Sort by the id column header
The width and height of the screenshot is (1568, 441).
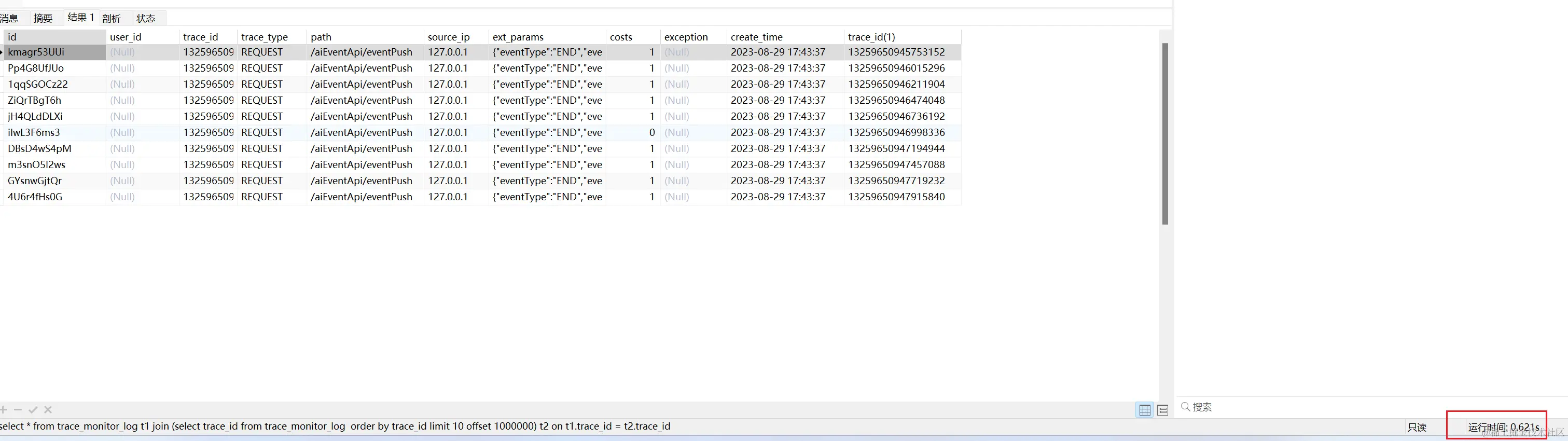click(x=55, y=37)
